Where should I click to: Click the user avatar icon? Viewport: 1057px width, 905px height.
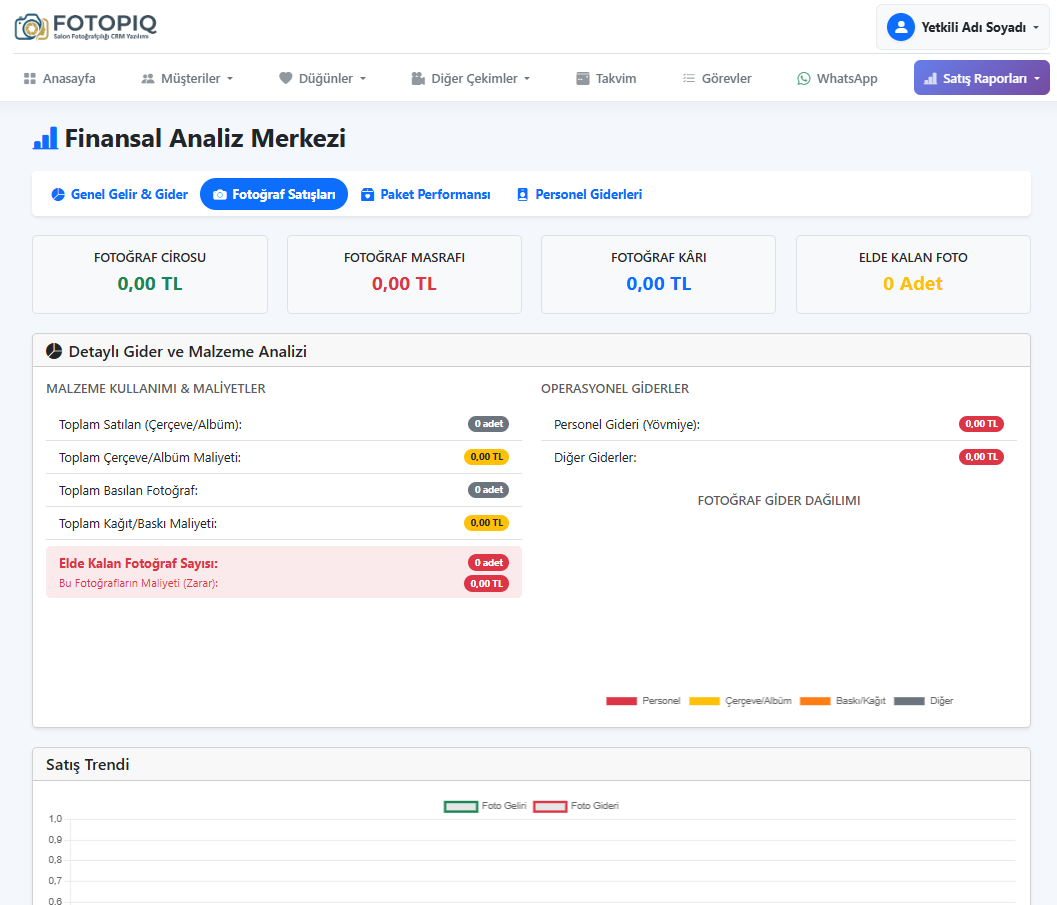pyautogui.click(x=901, y=27)
